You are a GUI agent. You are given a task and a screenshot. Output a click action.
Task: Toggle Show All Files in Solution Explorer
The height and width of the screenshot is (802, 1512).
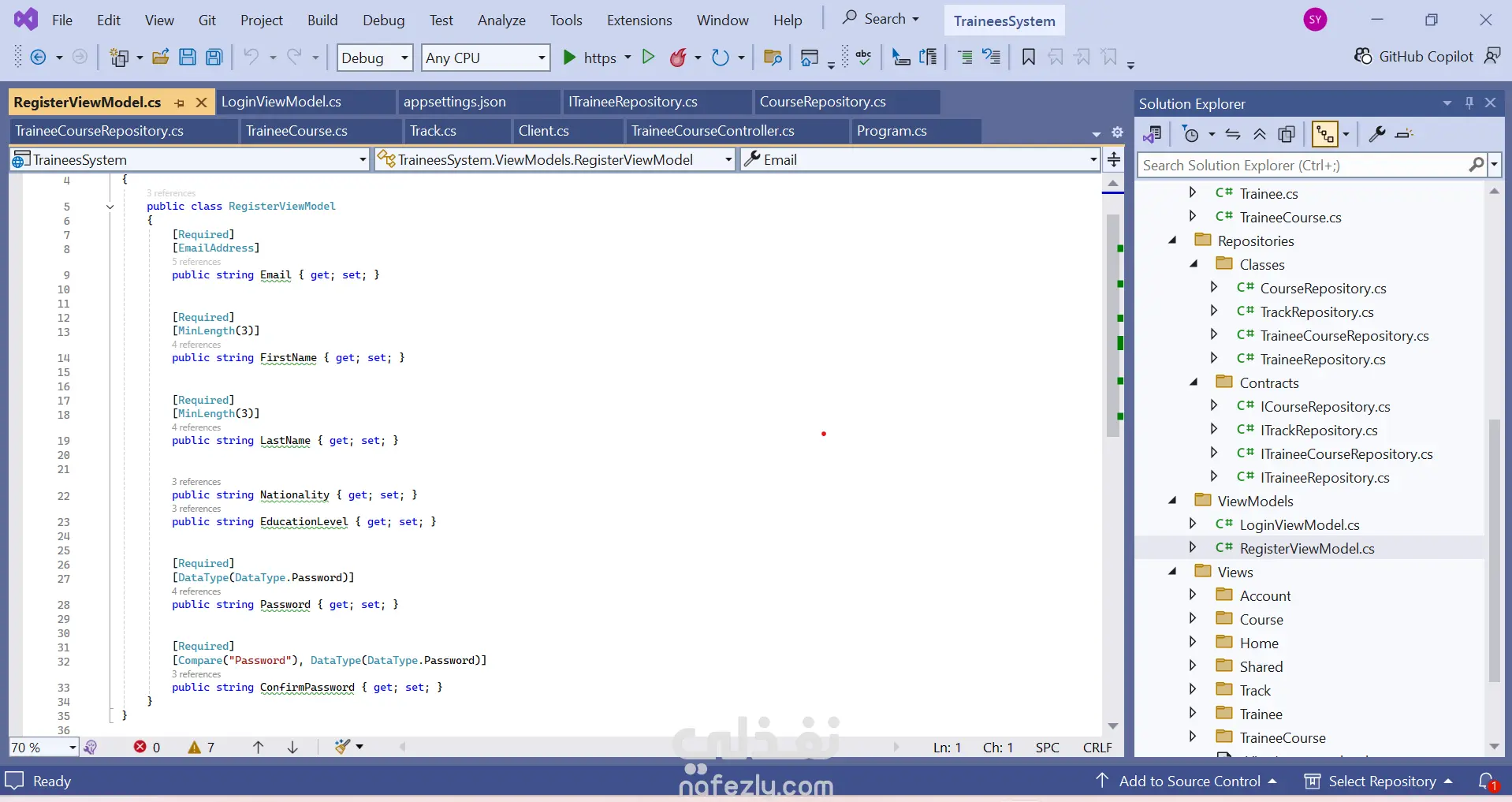tap(1287, 134)
